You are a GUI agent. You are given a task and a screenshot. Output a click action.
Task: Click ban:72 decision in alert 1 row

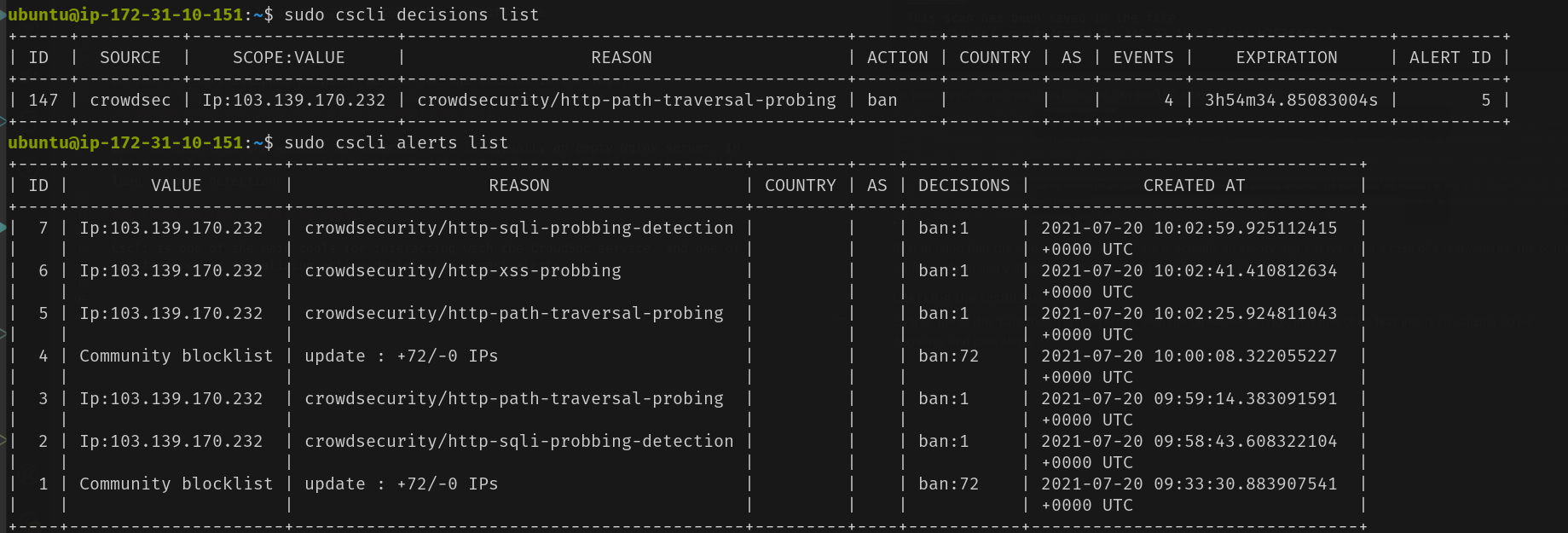coord(949,484)
